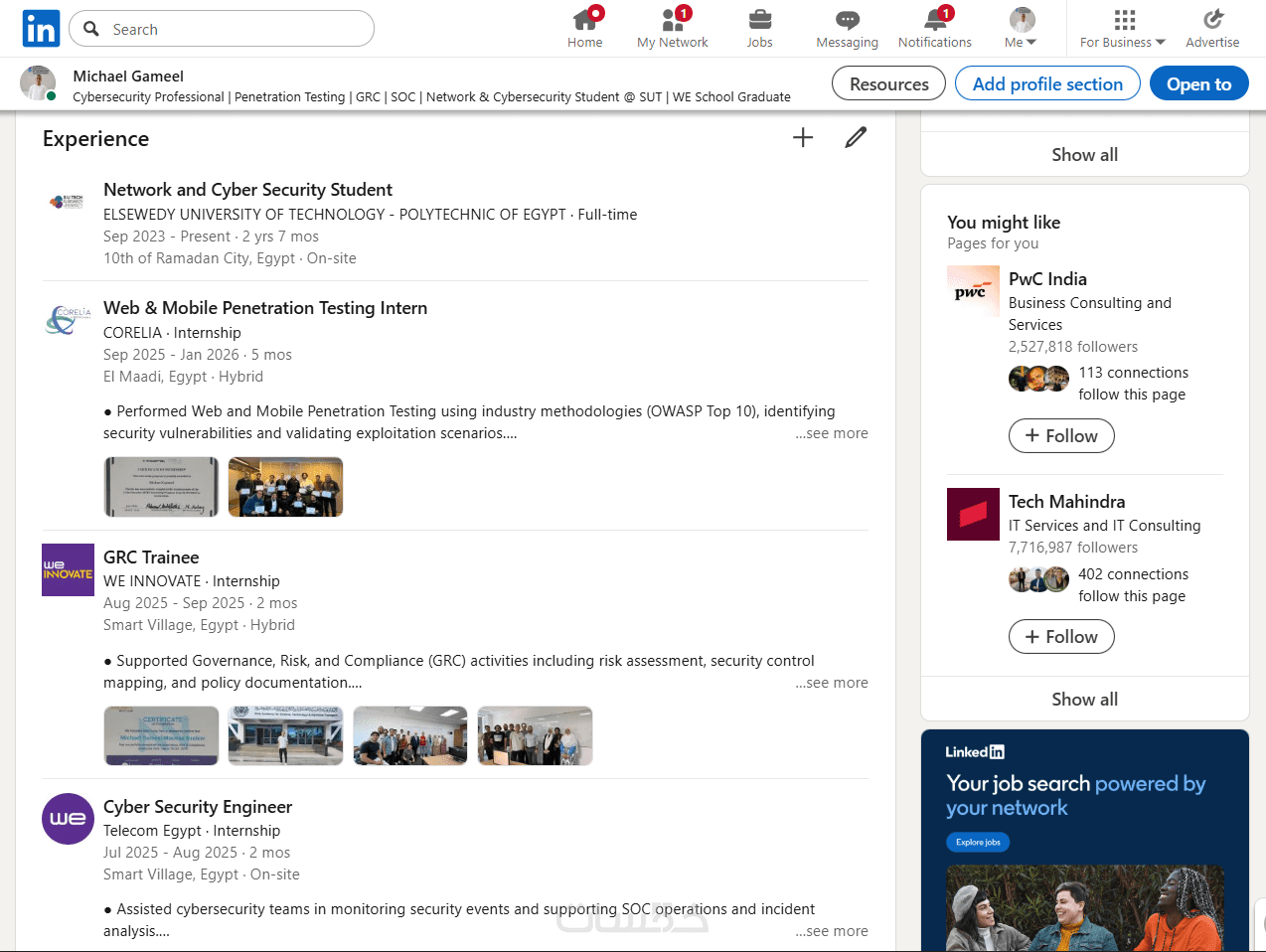
Task: Open the CORELIA company logo
Action: tap(68, 320)
